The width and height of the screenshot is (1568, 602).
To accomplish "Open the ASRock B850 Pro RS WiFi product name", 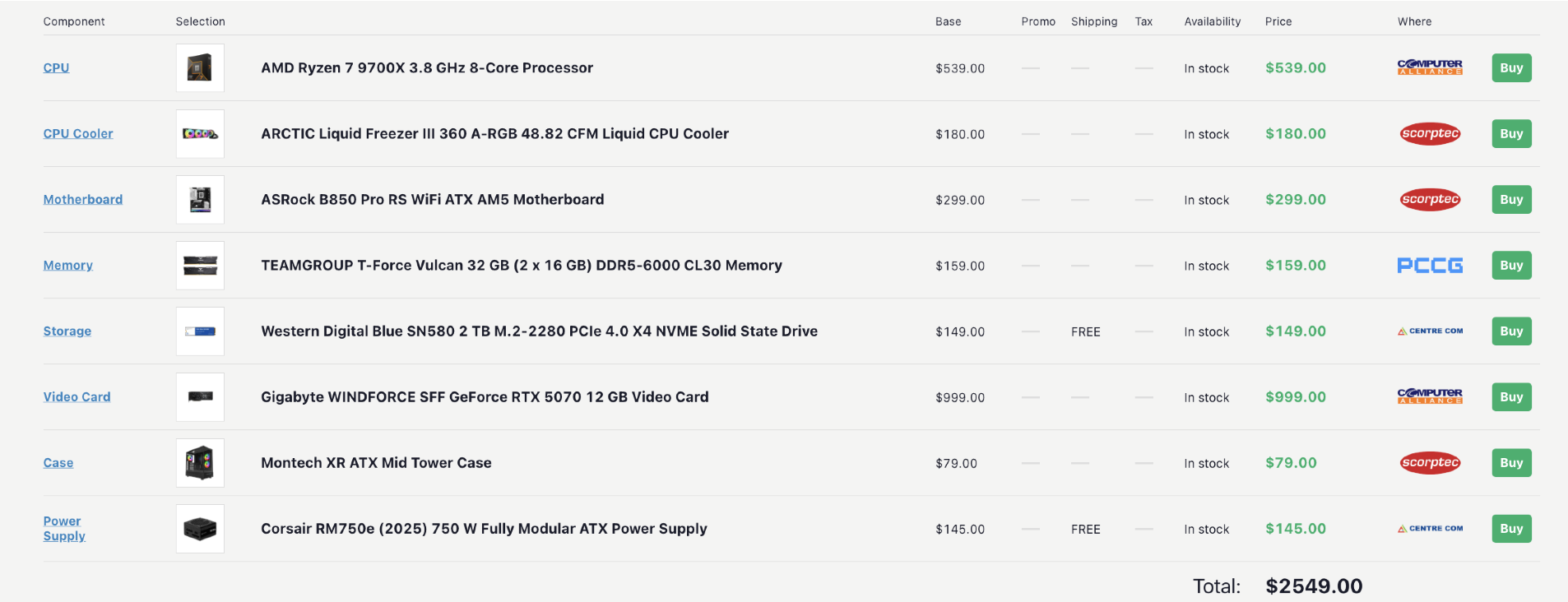I will tap(432, 199).
